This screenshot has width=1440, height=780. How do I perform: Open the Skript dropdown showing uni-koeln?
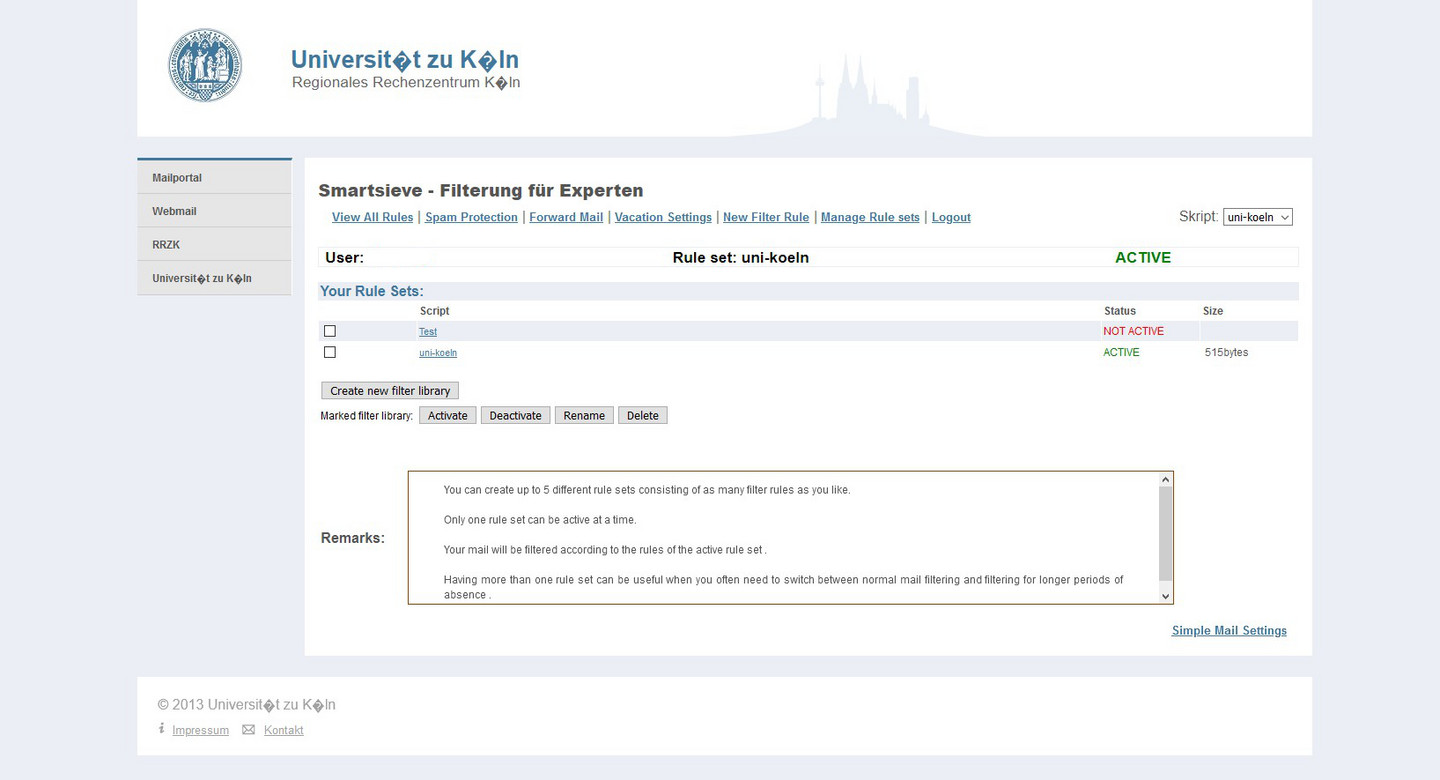(x=1258, y=217)
